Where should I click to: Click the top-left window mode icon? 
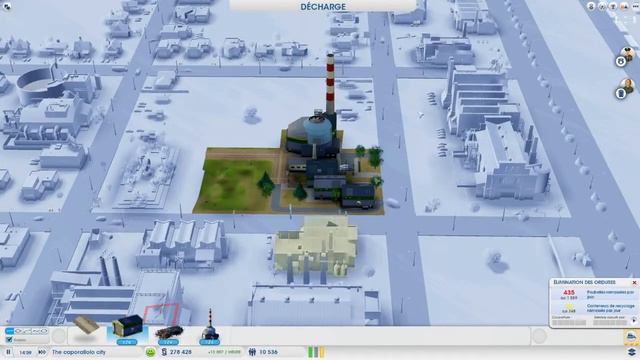click(x=7, y=6)
